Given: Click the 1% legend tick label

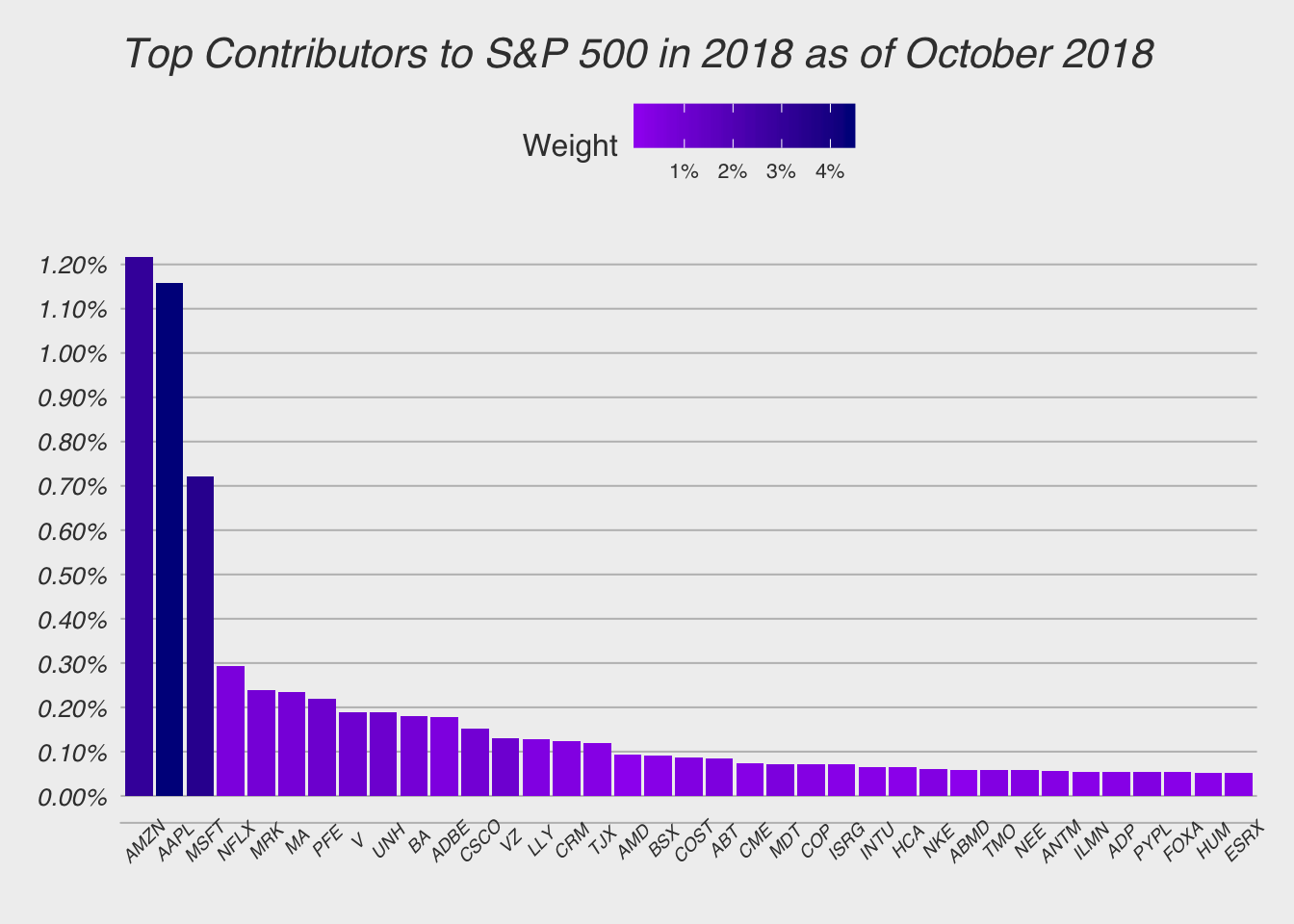Looking at the screenshot, I should pyautogui.click(x=684, y=172).
